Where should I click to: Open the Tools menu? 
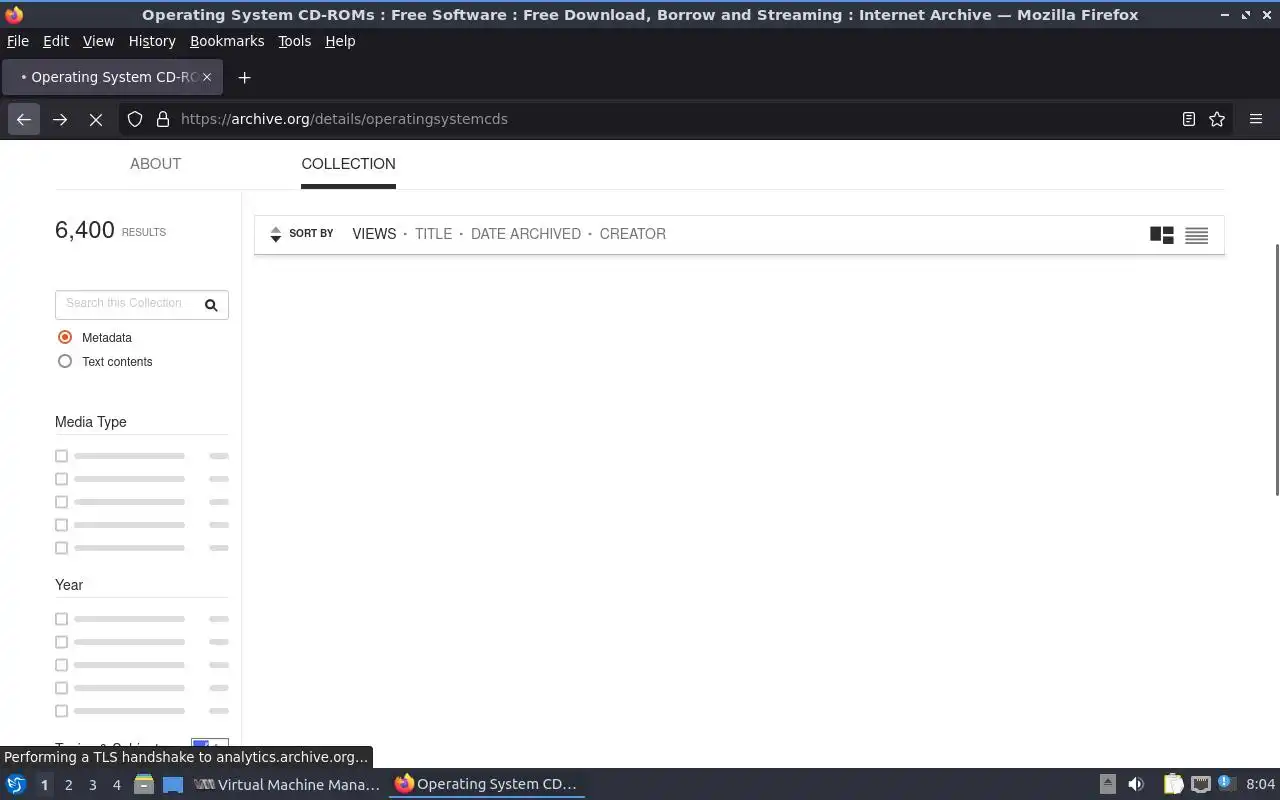[x=295, y=41]
